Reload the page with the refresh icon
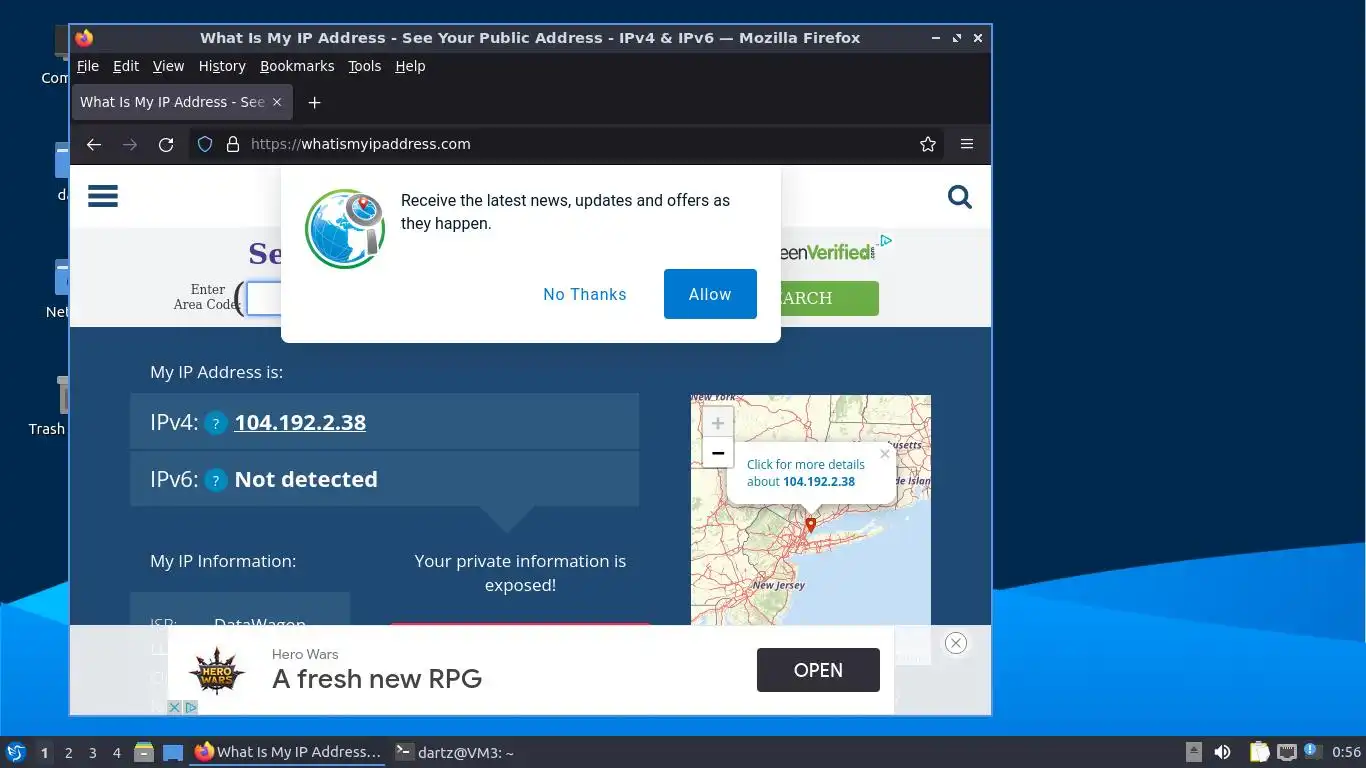The height and width of the screenshot is (768, 1366). point(166,144)
